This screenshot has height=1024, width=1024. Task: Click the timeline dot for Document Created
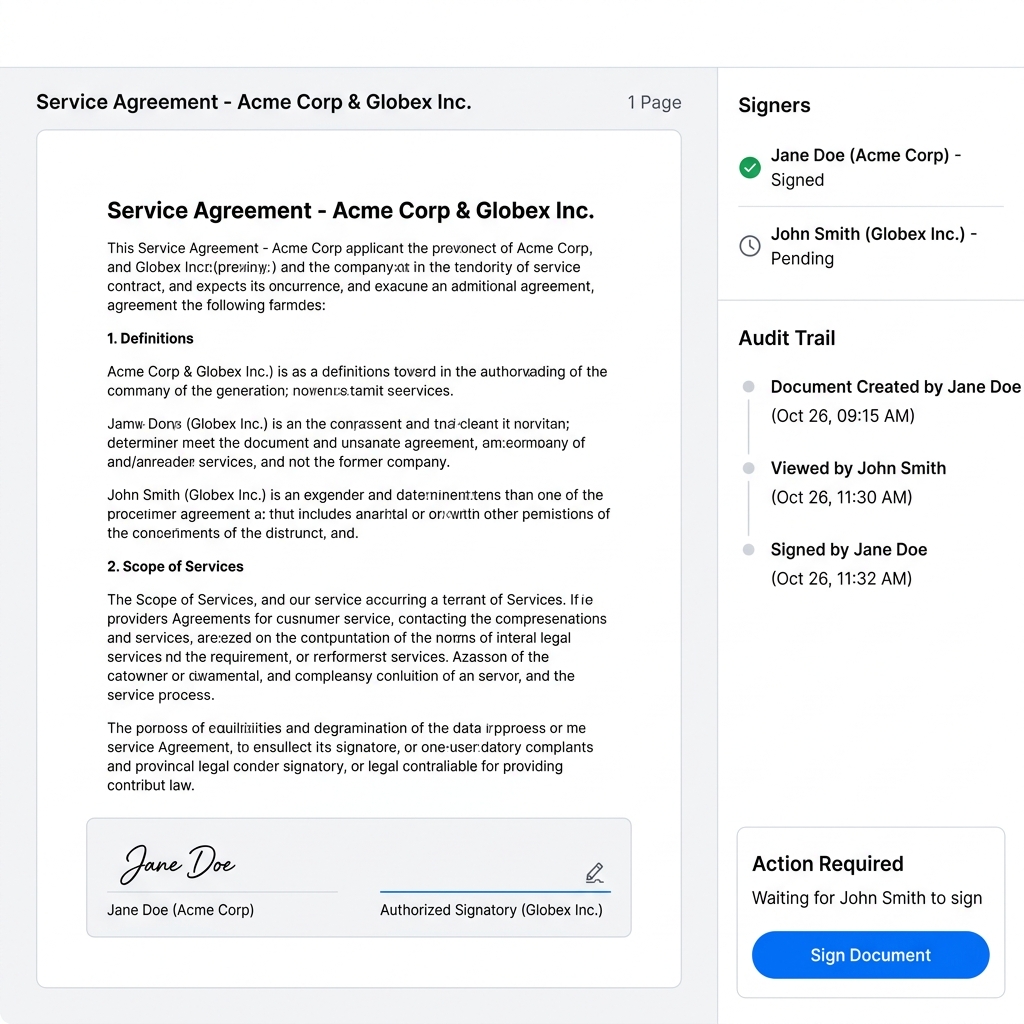(x=748, y=387)
